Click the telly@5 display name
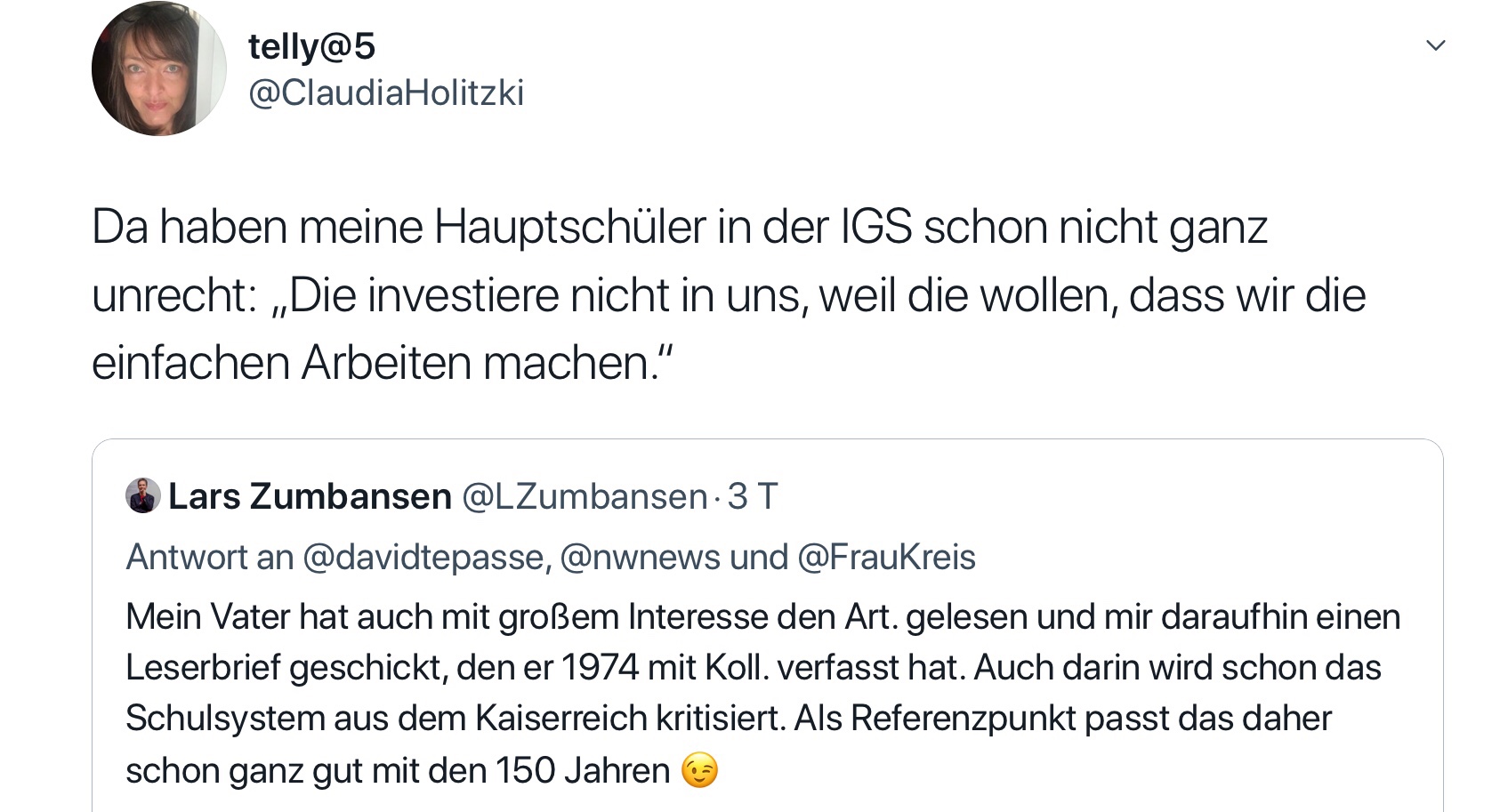This screenshot has width=1508, height=812. coord(311,46)
